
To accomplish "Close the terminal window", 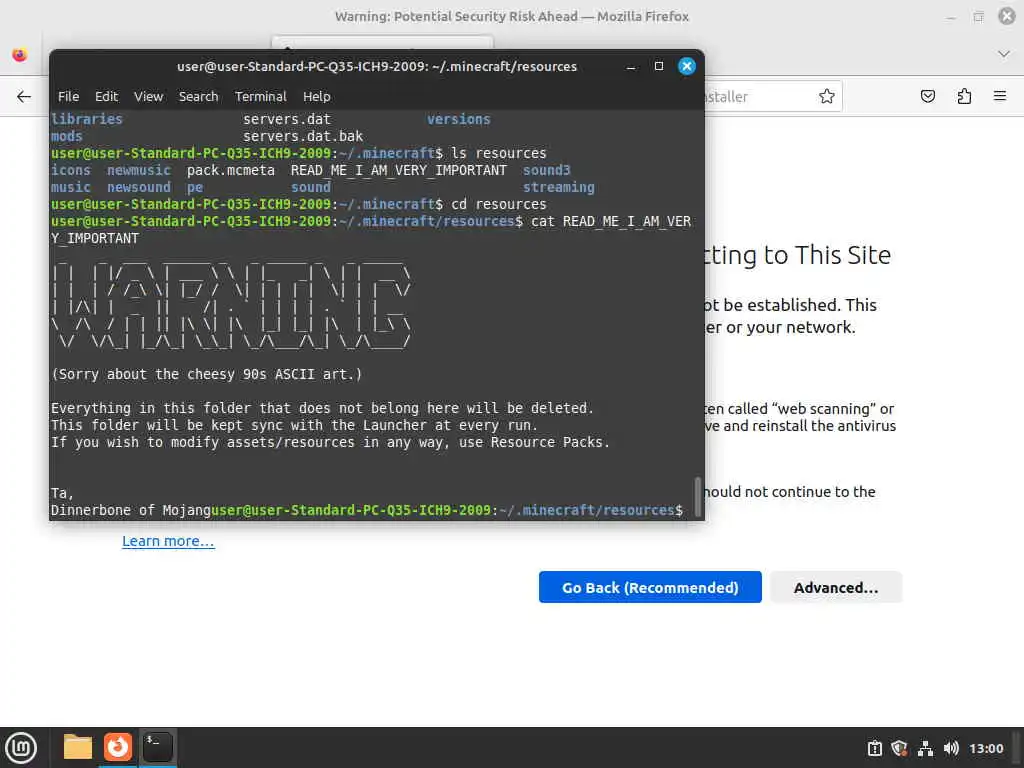I will pyautogui.click(x=686, y=66).
